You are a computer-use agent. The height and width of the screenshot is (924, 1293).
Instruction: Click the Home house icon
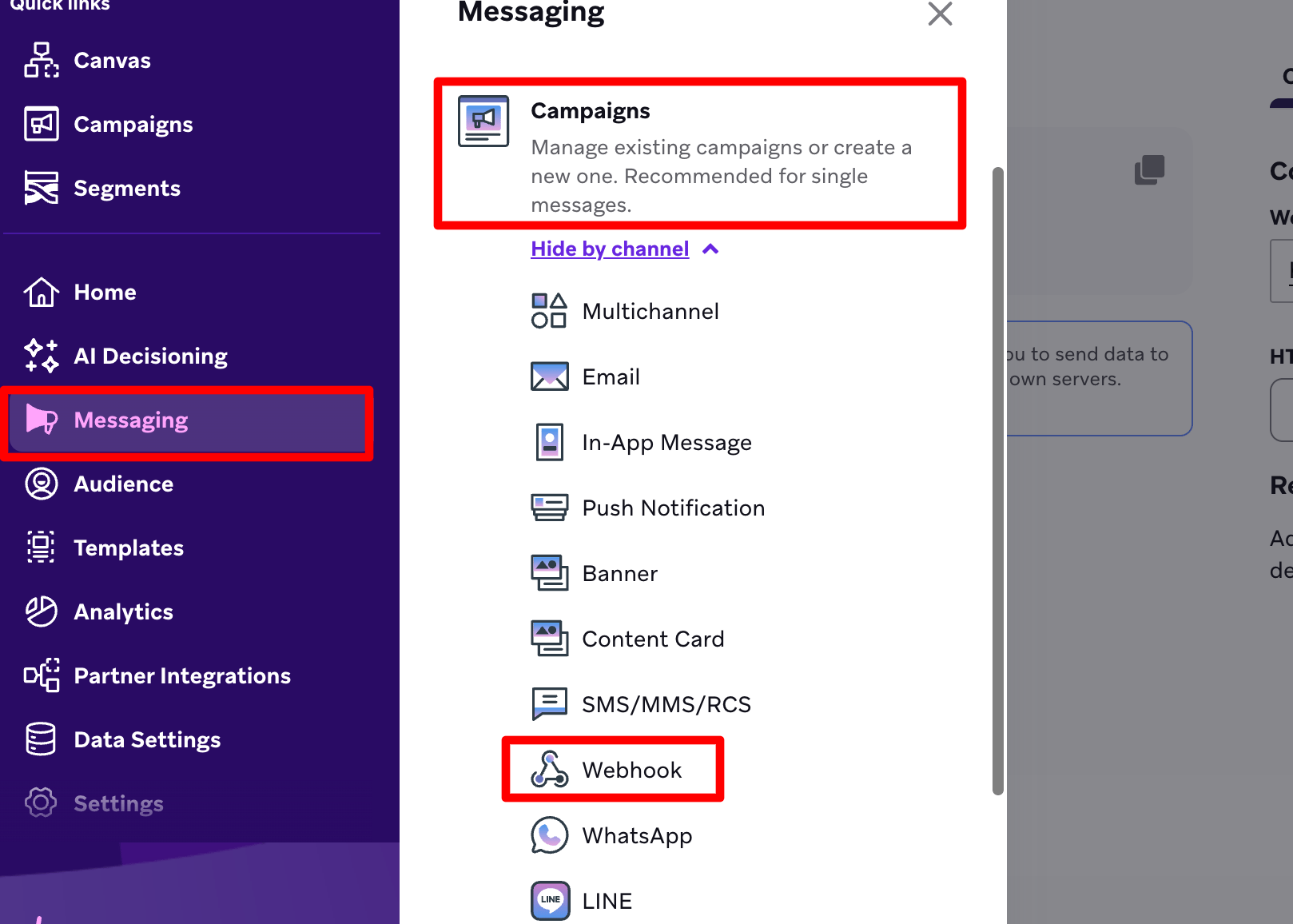[42, 292]
